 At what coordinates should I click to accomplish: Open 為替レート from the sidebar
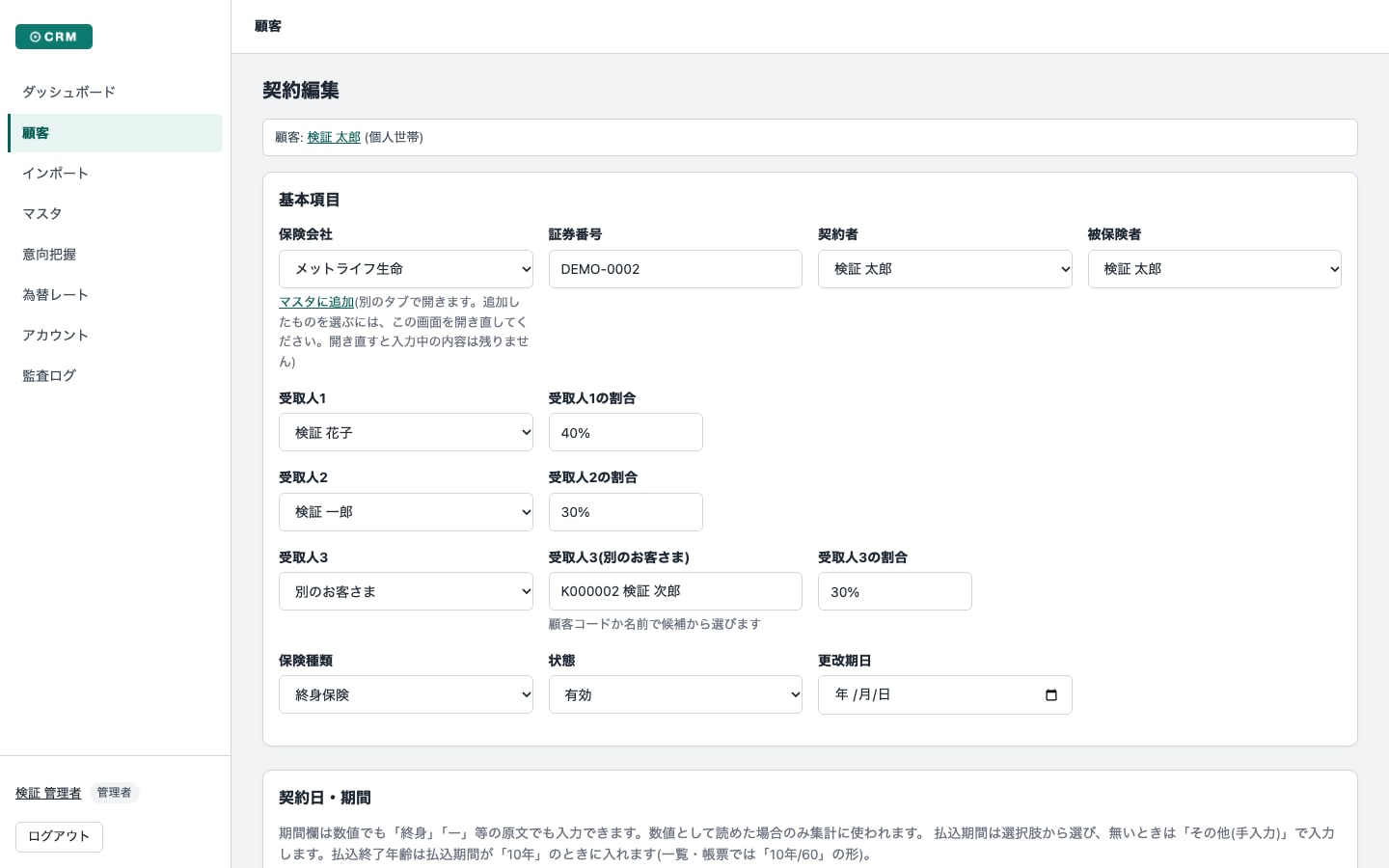click(115, 295)
